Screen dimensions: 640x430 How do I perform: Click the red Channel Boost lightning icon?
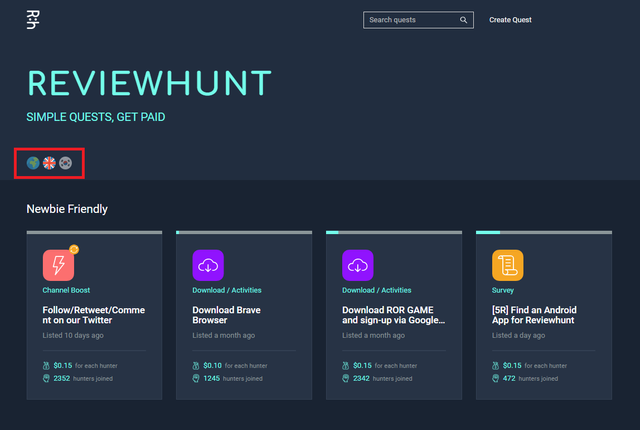click(58, 265)
